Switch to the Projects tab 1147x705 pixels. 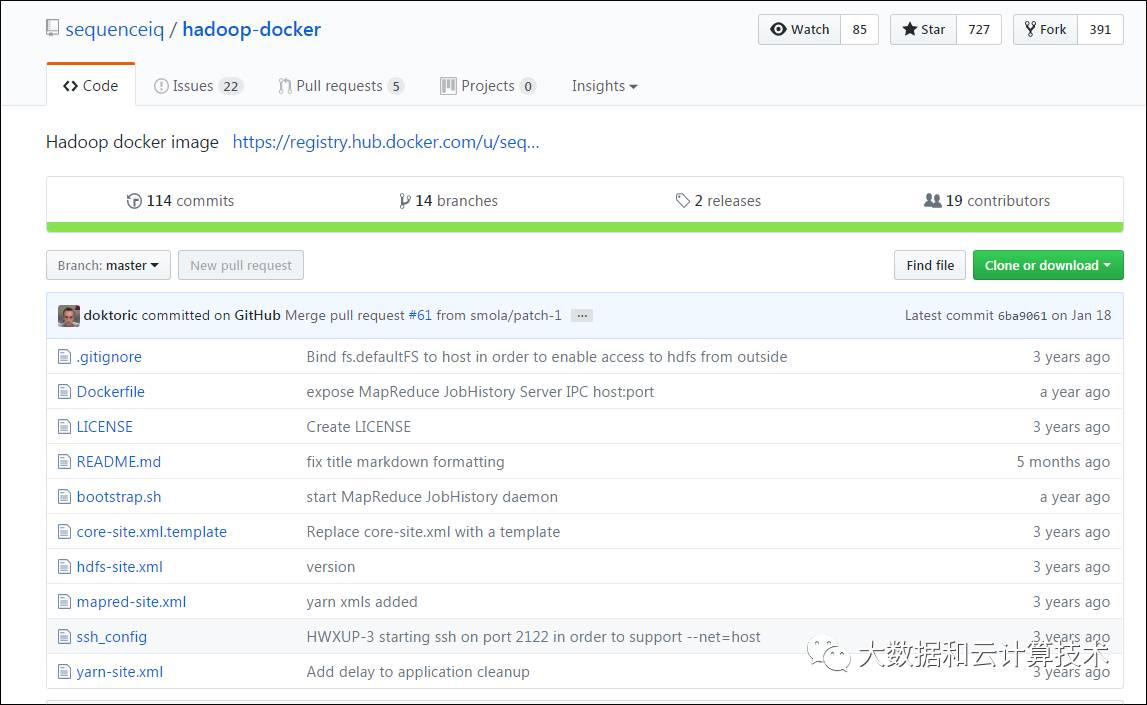[x=488, y=86]
